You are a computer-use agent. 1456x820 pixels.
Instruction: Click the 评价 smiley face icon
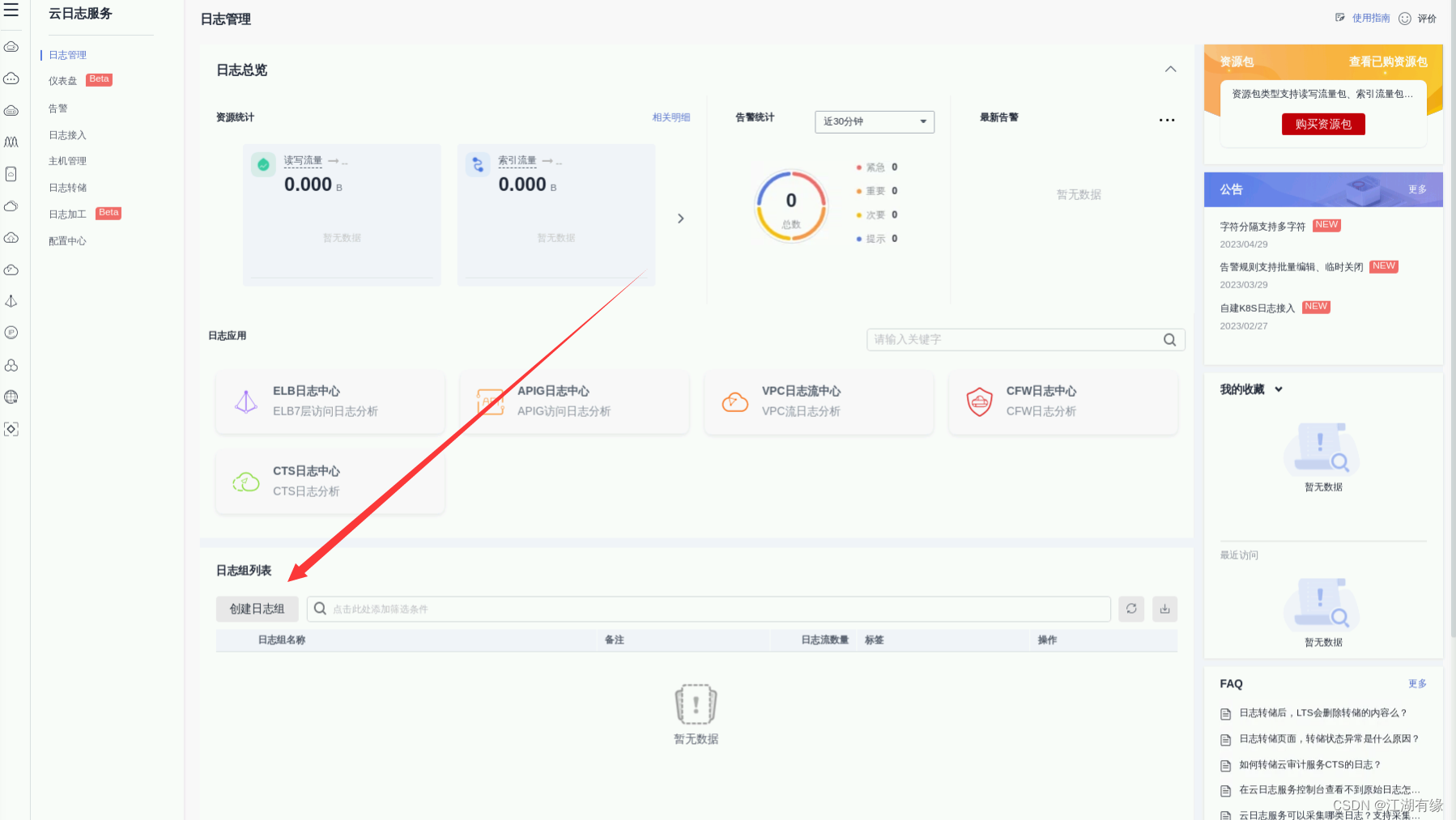click(1405, 19)
